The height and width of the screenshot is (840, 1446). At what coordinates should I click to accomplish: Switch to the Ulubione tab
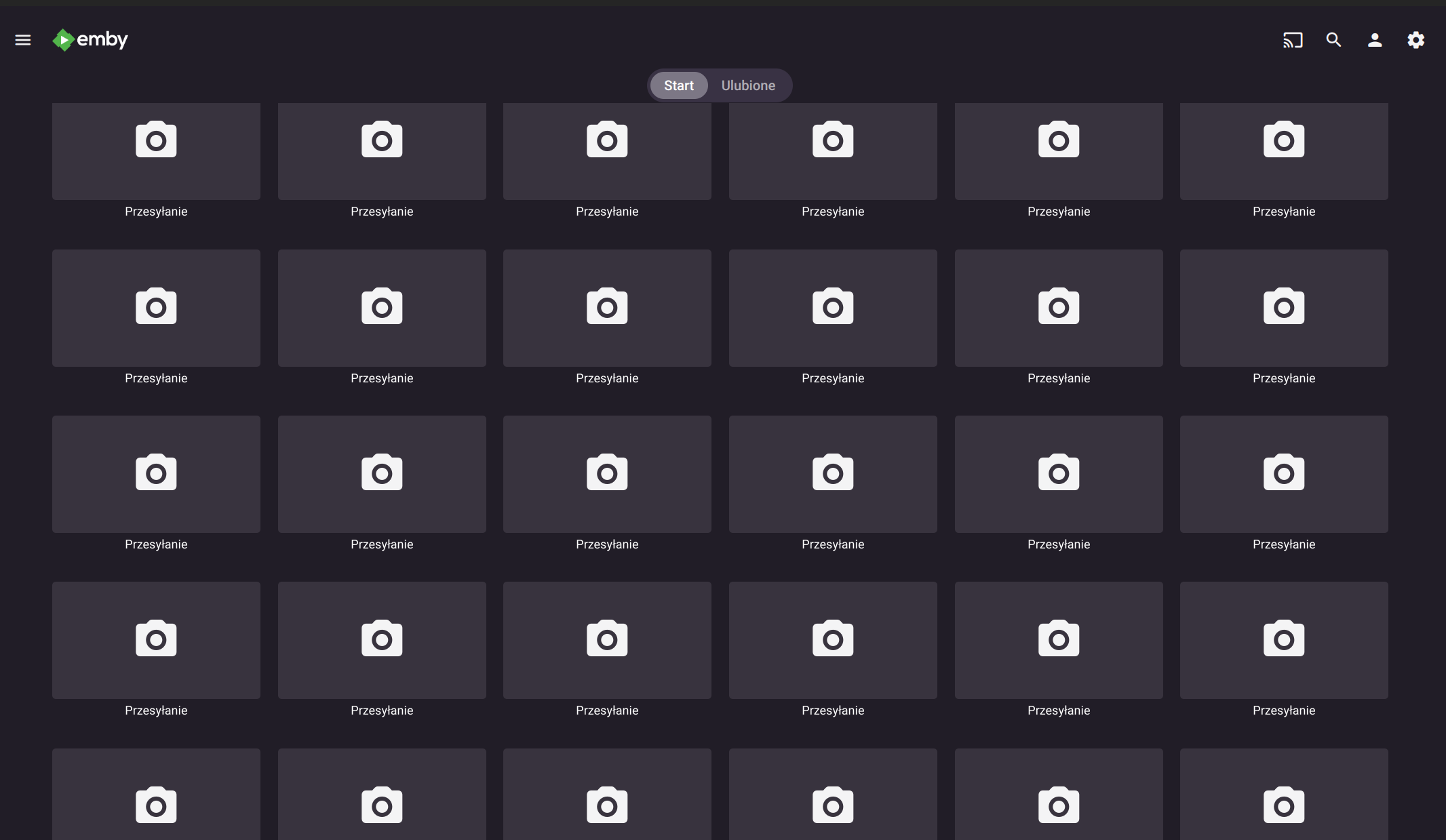pyautogui.click(x=748, y=85)
